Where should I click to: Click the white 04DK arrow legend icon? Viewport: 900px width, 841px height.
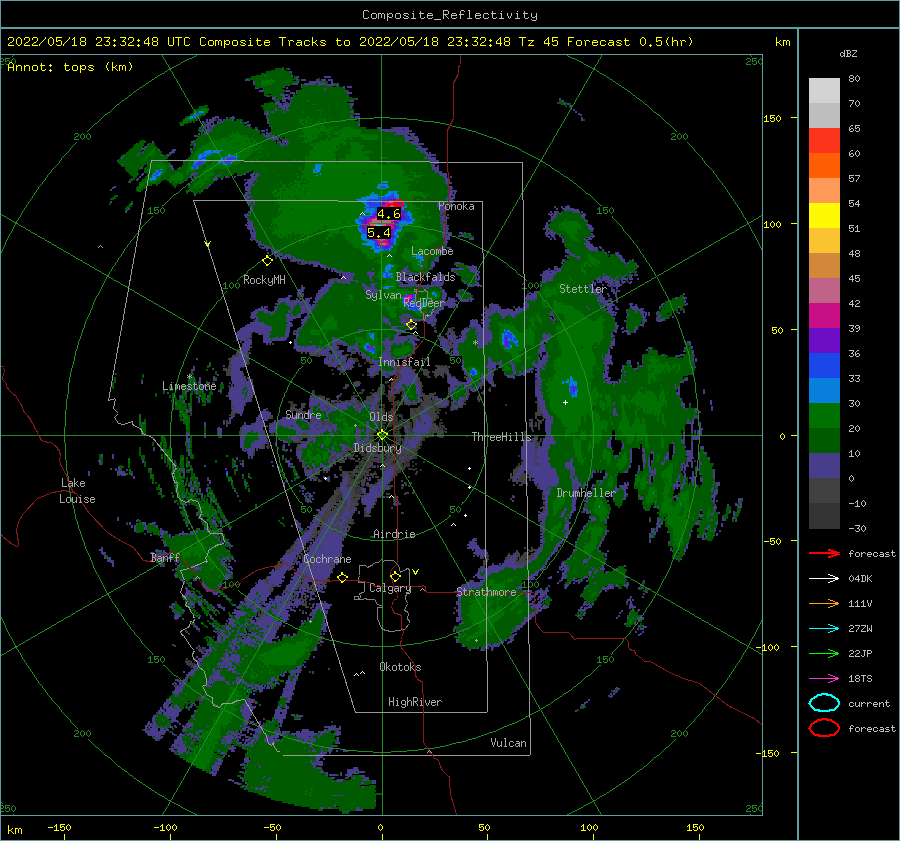pyautogui.click(x=824, y=579)
